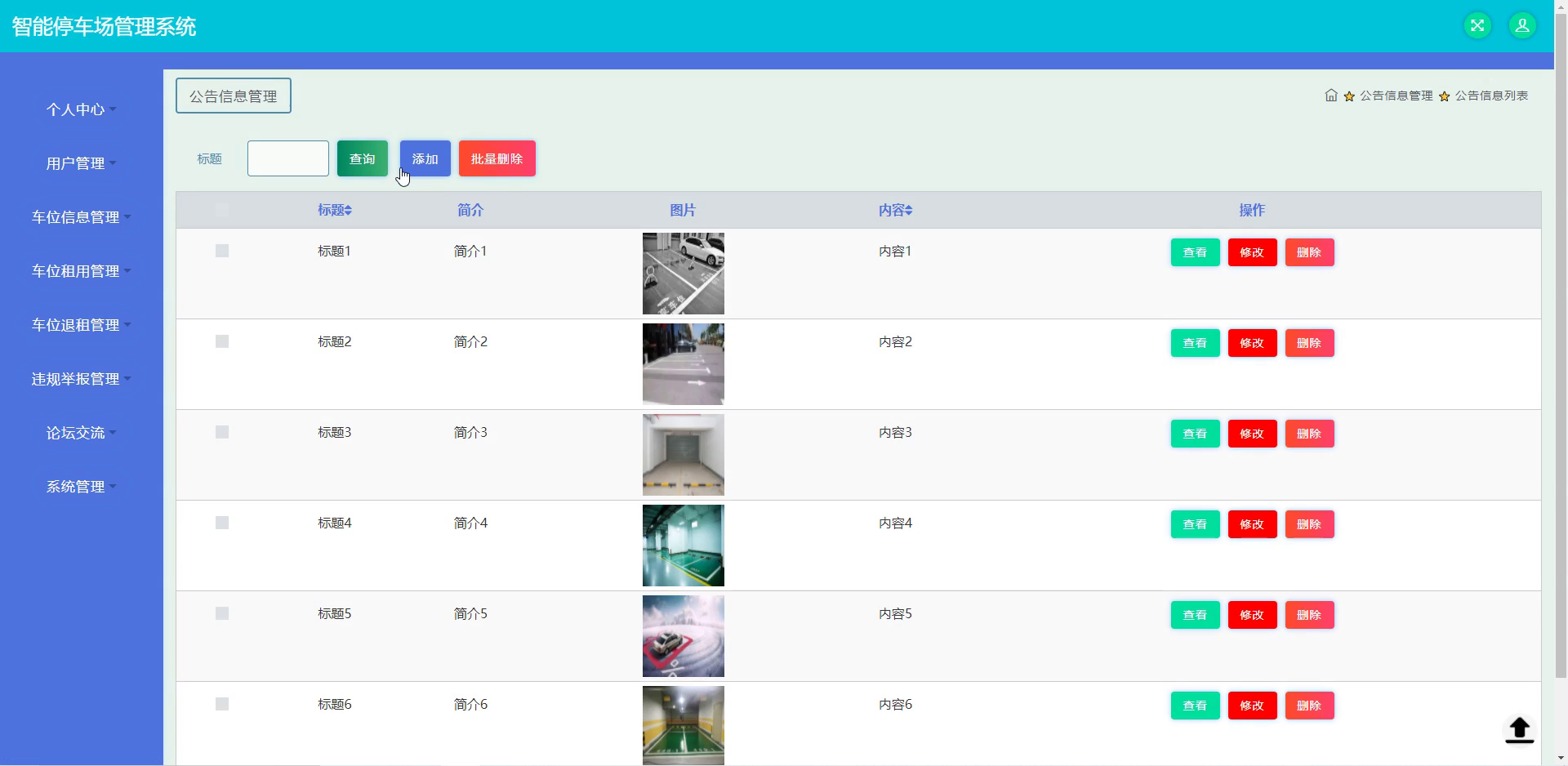
Task: Click the 内容3 cell text
Action: coord(895,432)
